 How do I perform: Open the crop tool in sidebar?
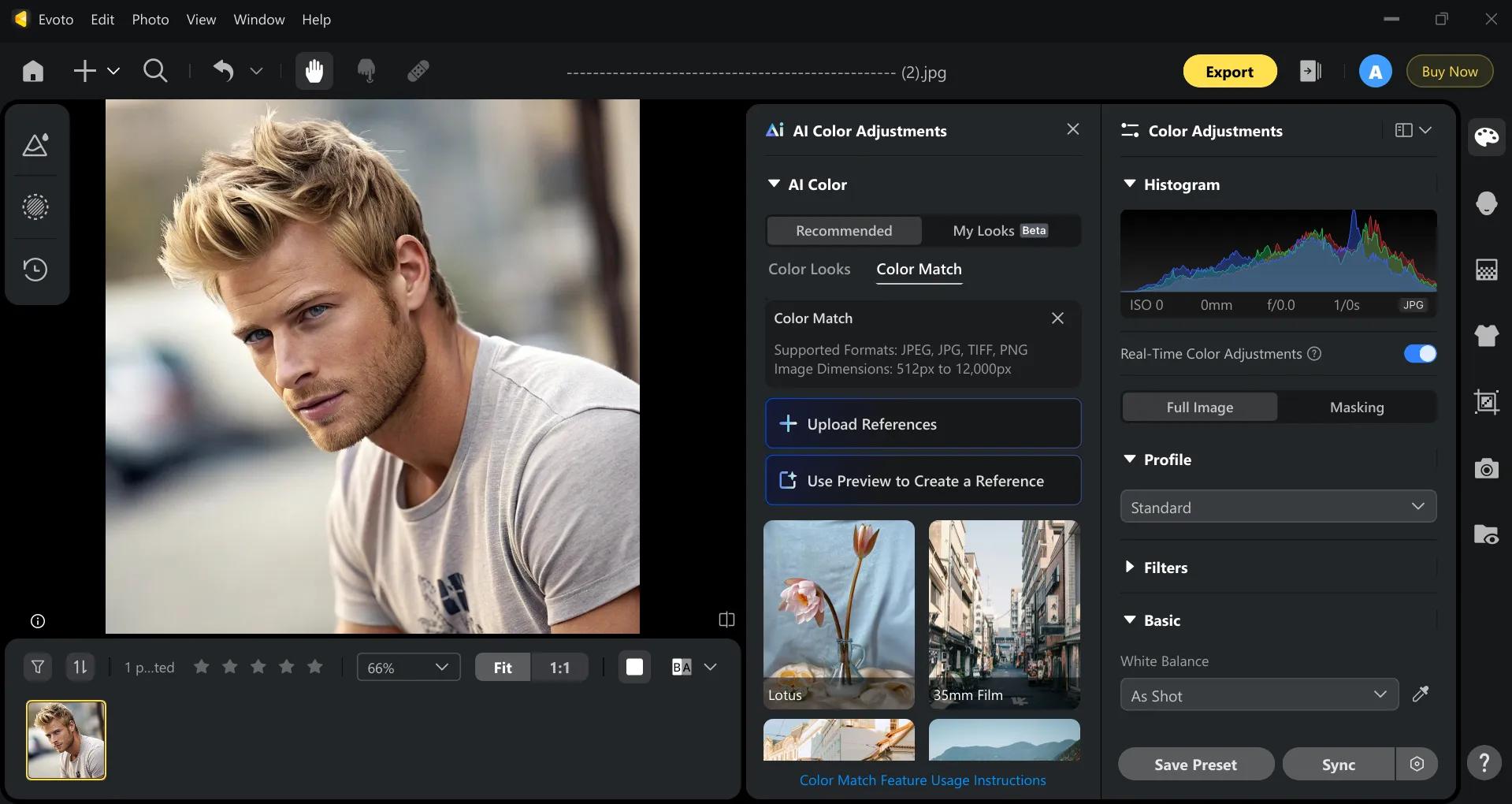(x=1487, y=402)
